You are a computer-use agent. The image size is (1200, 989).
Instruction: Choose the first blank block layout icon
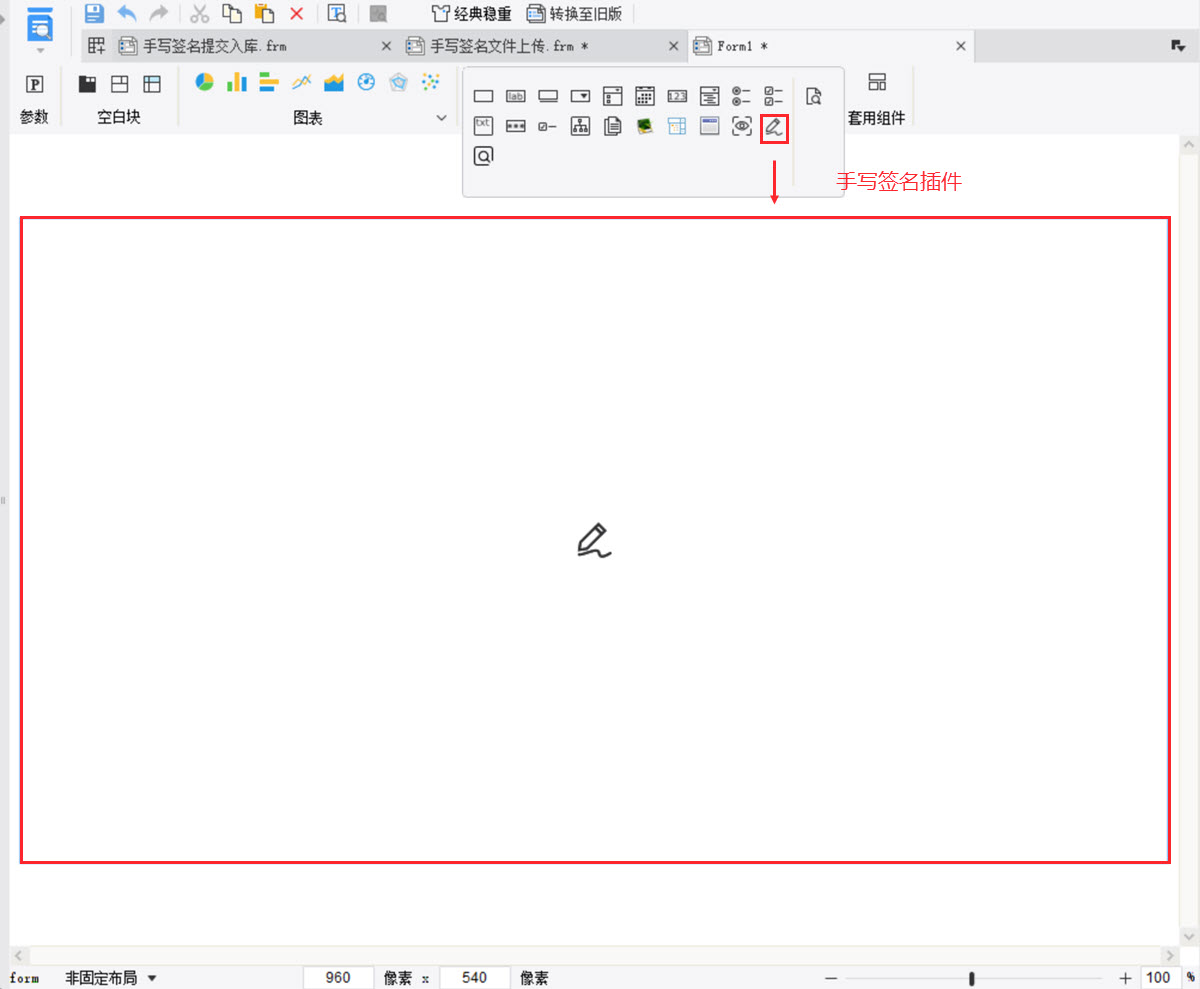click(87, 84)
